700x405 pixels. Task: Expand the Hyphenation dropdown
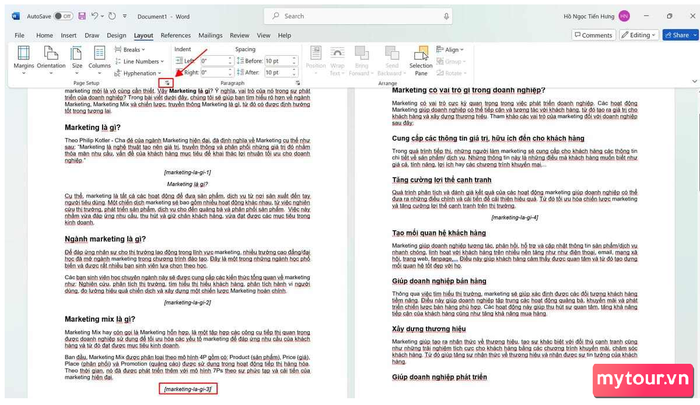138,73
